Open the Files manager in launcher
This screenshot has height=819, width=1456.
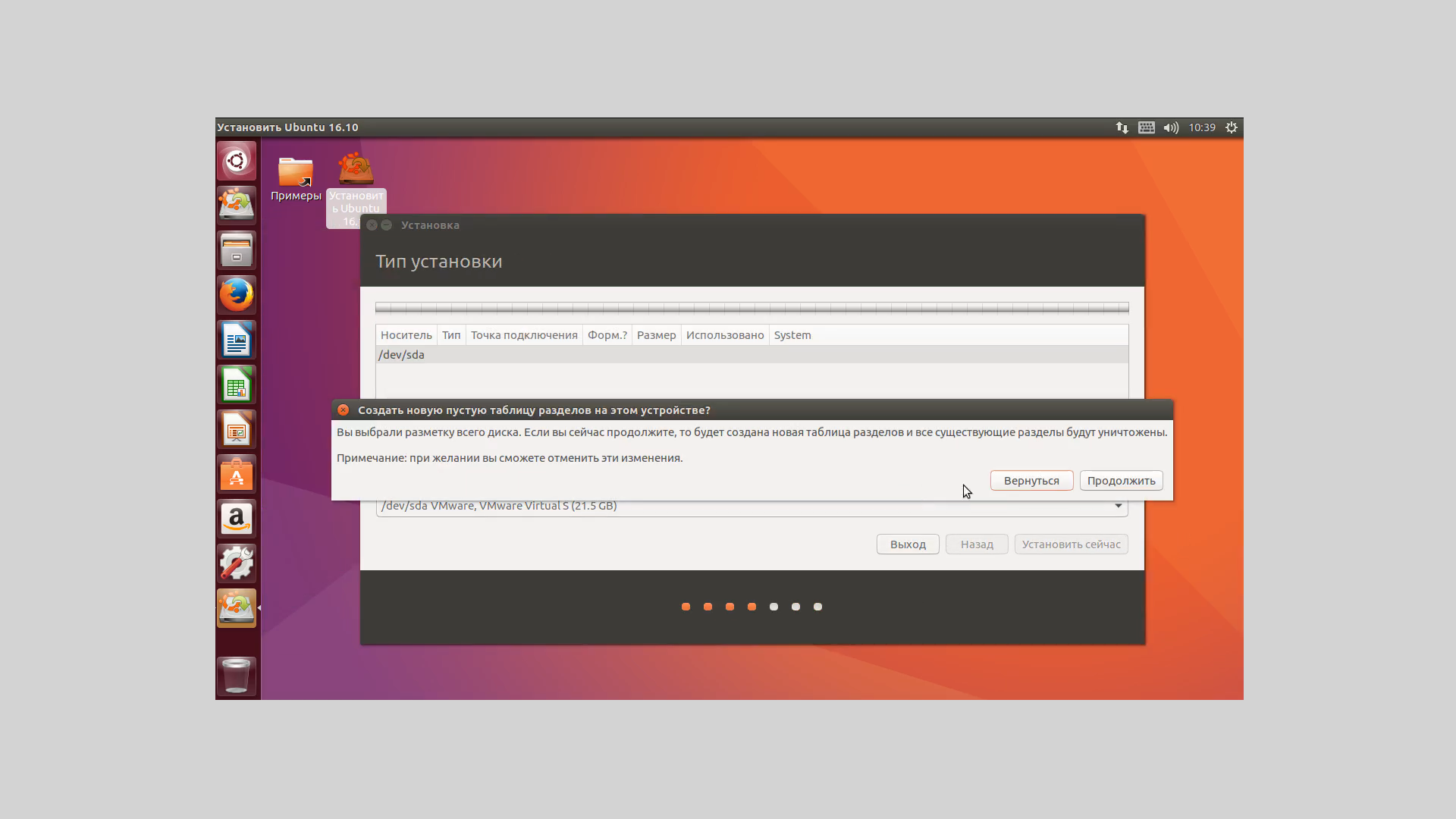click(237, 250)
